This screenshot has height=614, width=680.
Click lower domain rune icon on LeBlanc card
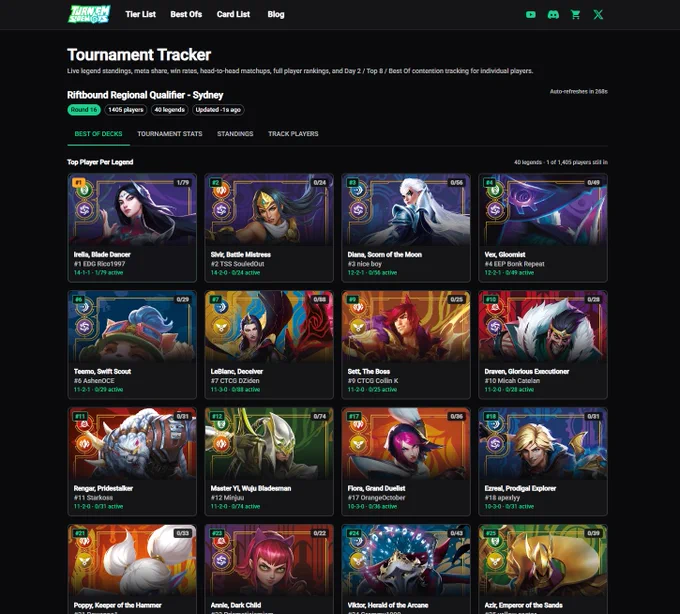pyautogui.click(x=221, y=327)
